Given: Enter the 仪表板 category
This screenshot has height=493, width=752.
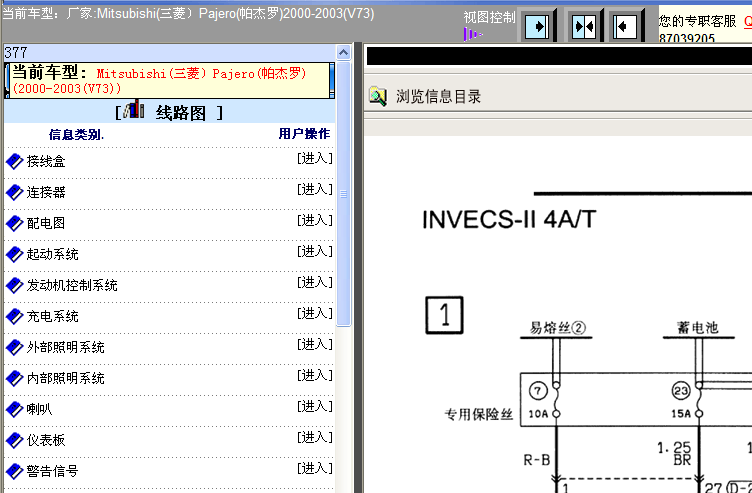Looking at the screenshot, I should [315, 437].
